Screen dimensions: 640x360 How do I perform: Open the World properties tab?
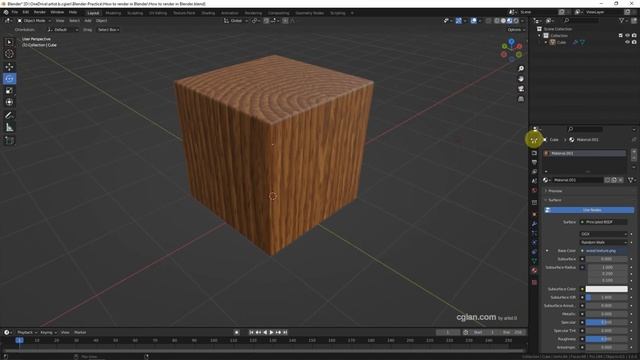coord(534,190)
